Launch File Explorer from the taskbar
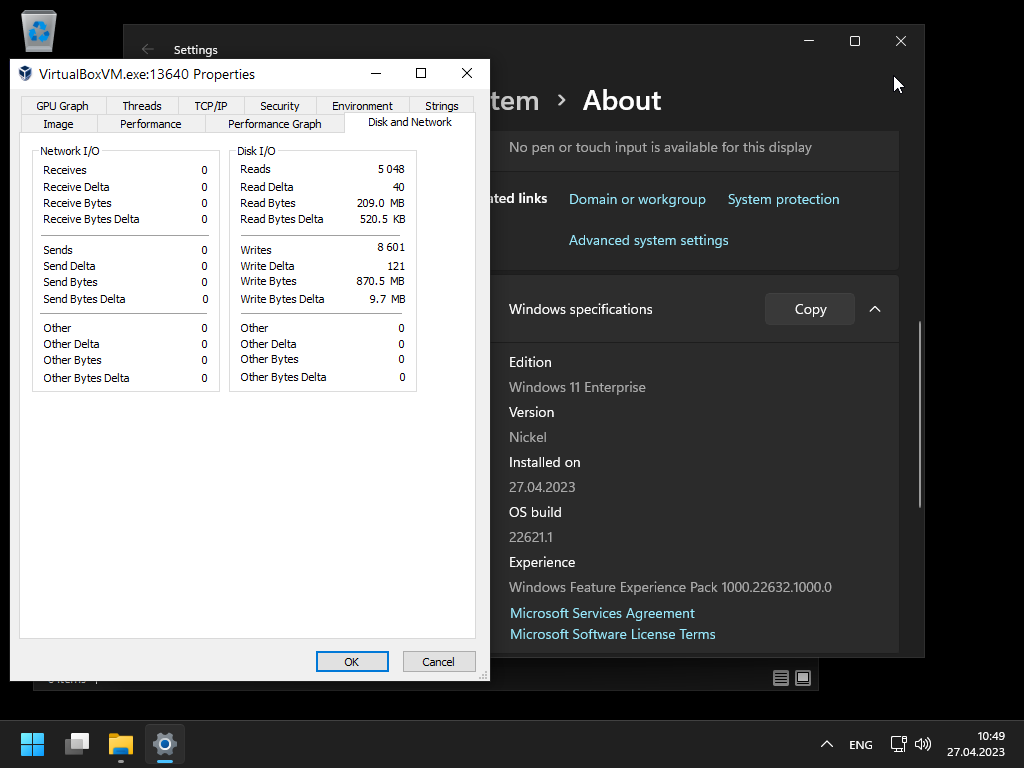 [121, 744]
